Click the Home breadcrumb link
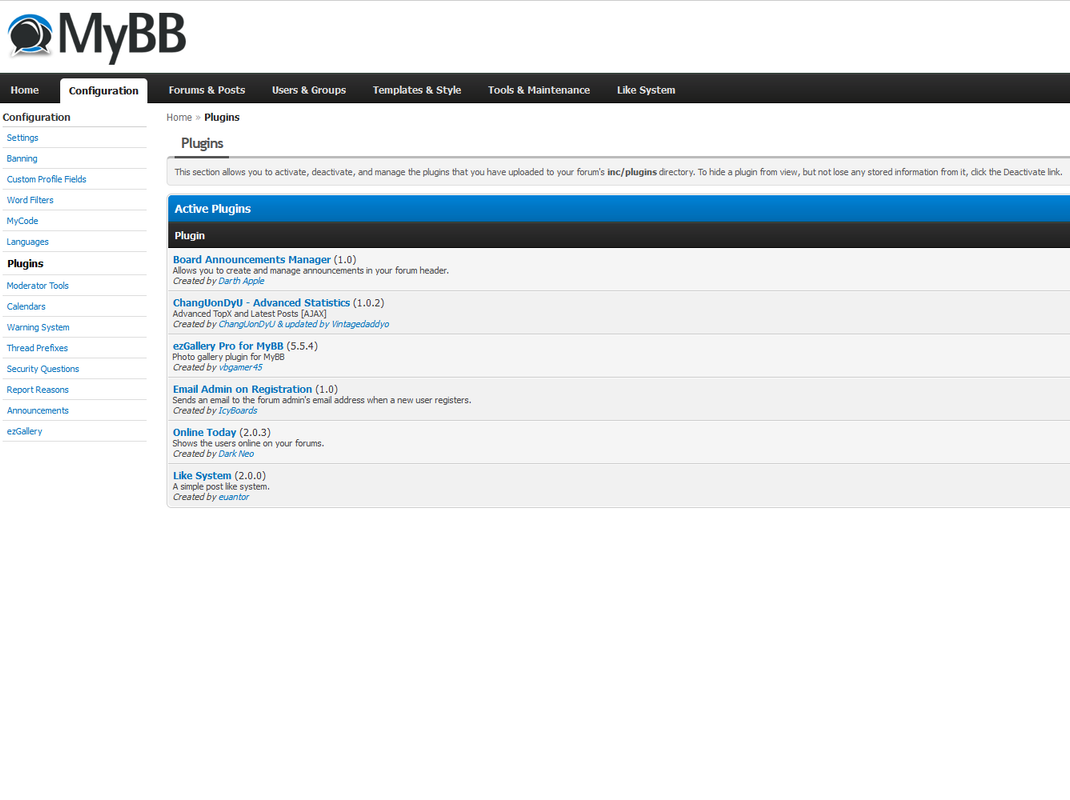Image resolution: width=1070 pixels, height=800 pixels. 179,117
